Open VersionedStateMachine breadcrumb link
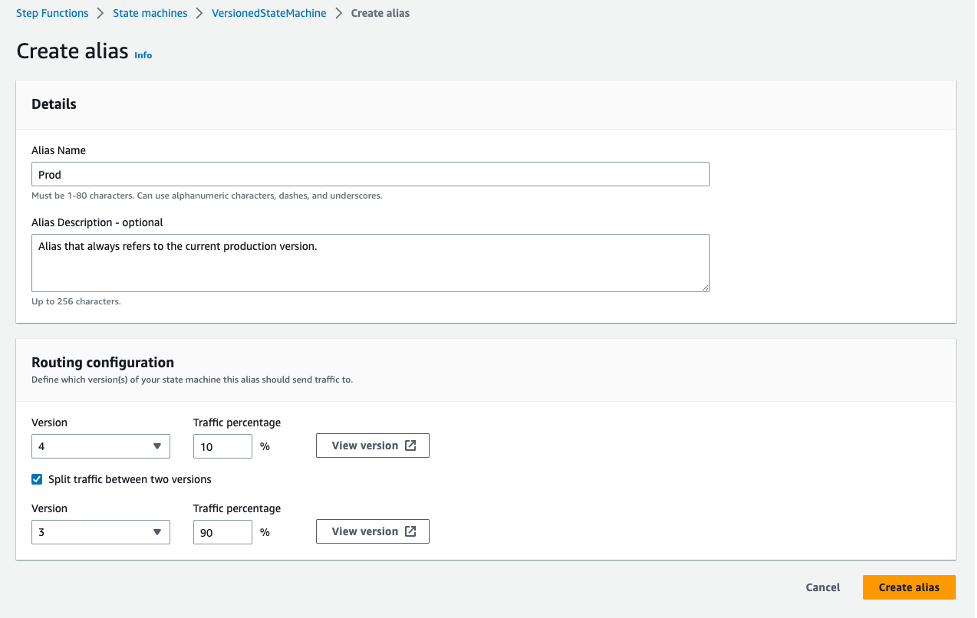The height and width of the screenshot is (618, 977). [x=269, y=13]
